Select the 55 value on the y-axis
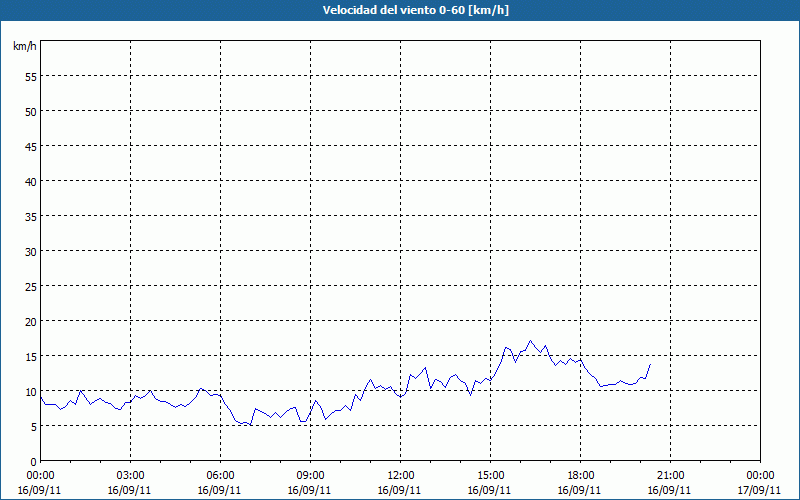Image resolution: width=800 pixels, height=500 pixels. point(30,76)
